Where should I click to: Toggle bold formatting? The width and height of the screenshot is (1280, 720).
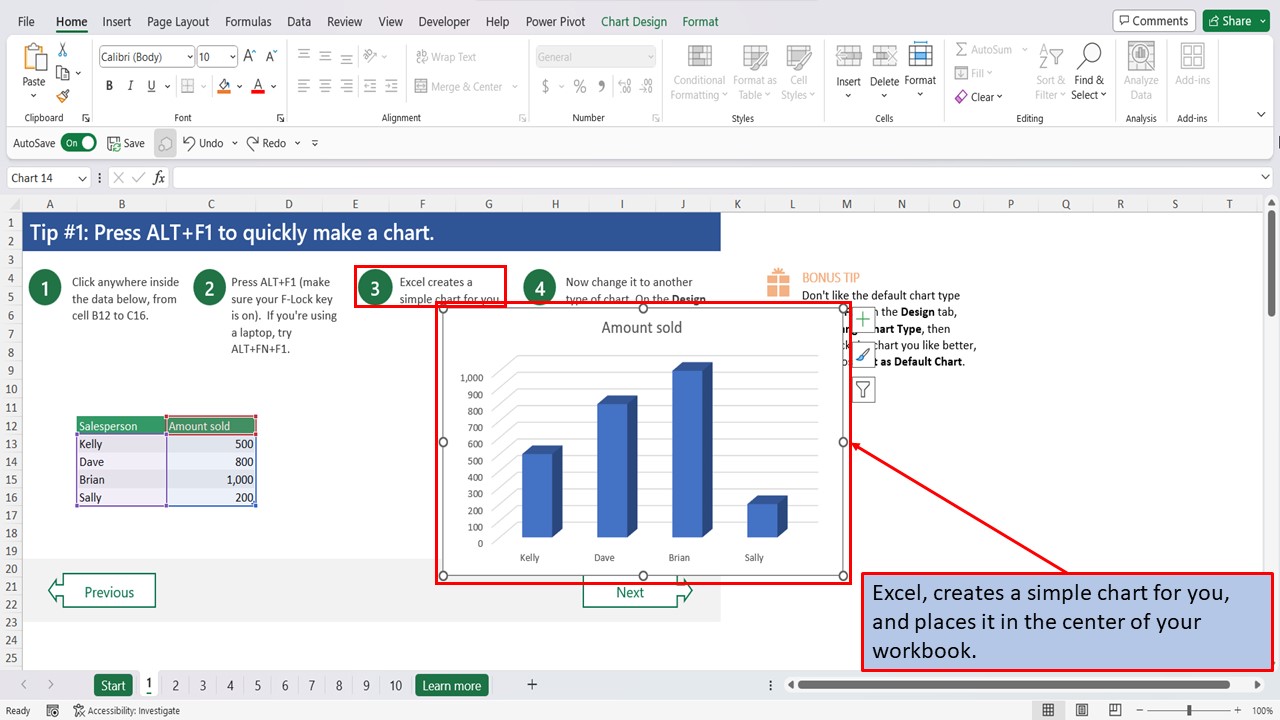tap(109, 86)
